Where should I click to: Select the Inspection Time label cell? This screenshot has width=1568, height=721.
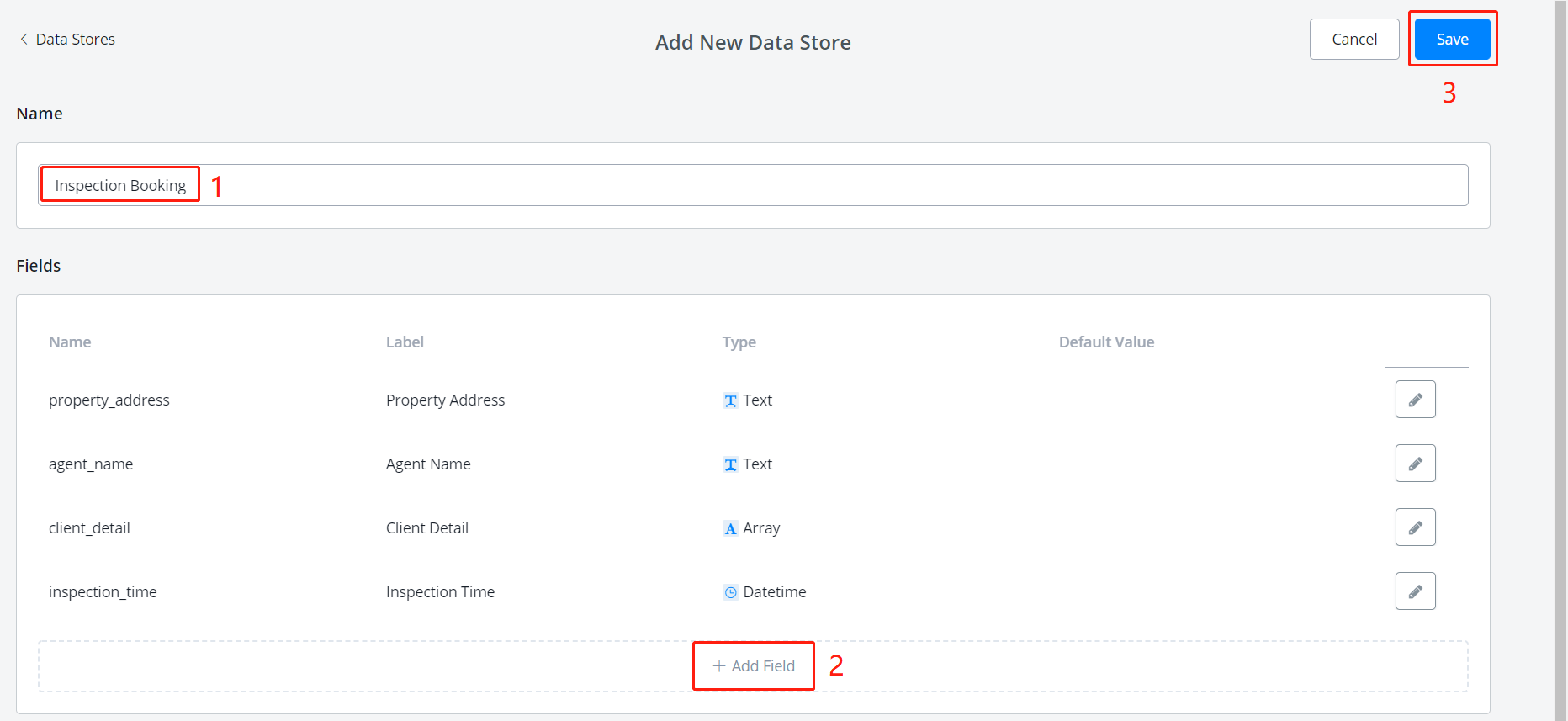(440, 592)
